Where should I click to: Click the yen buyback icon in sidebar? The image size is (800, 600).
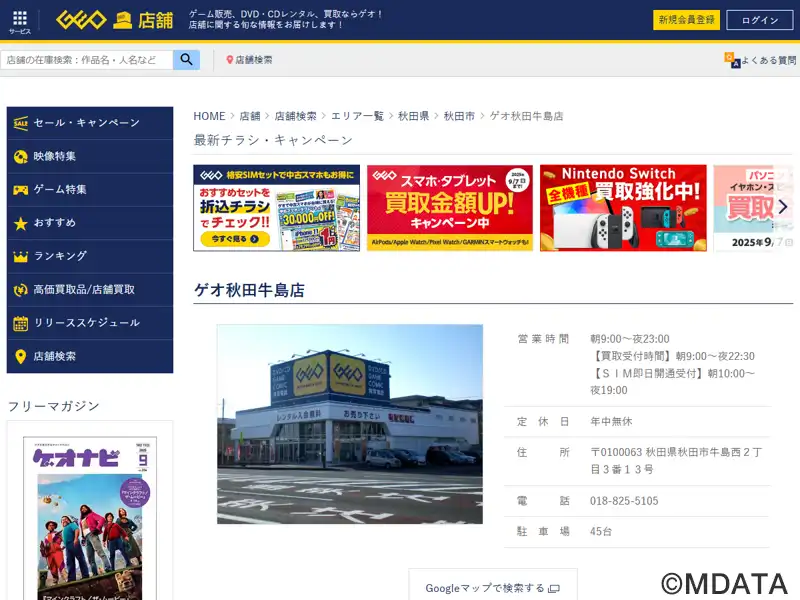pos(20,290)
